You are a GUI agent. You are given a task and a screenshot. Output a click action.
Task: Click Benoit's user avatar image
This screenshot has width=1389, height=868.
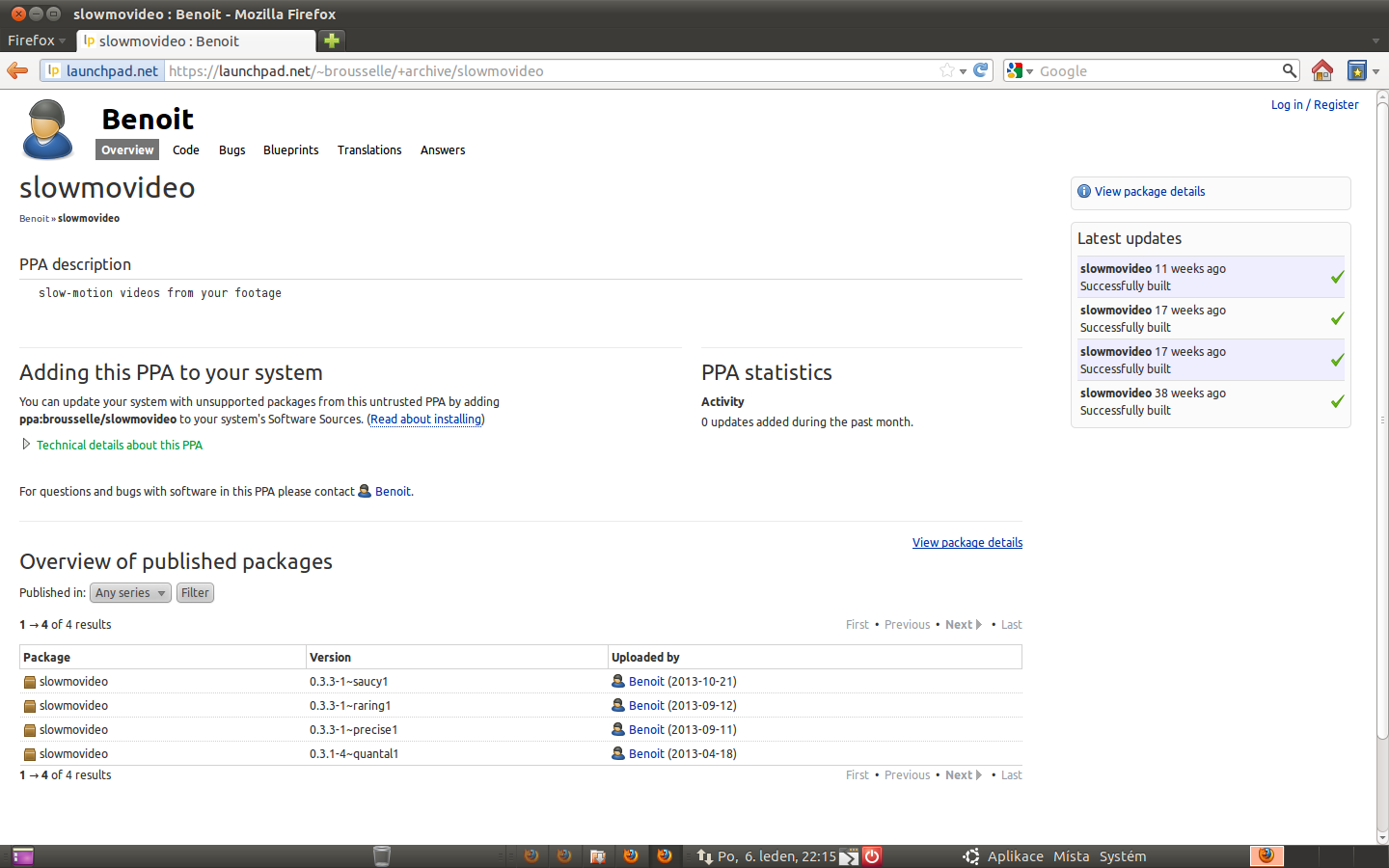(47, 128)
